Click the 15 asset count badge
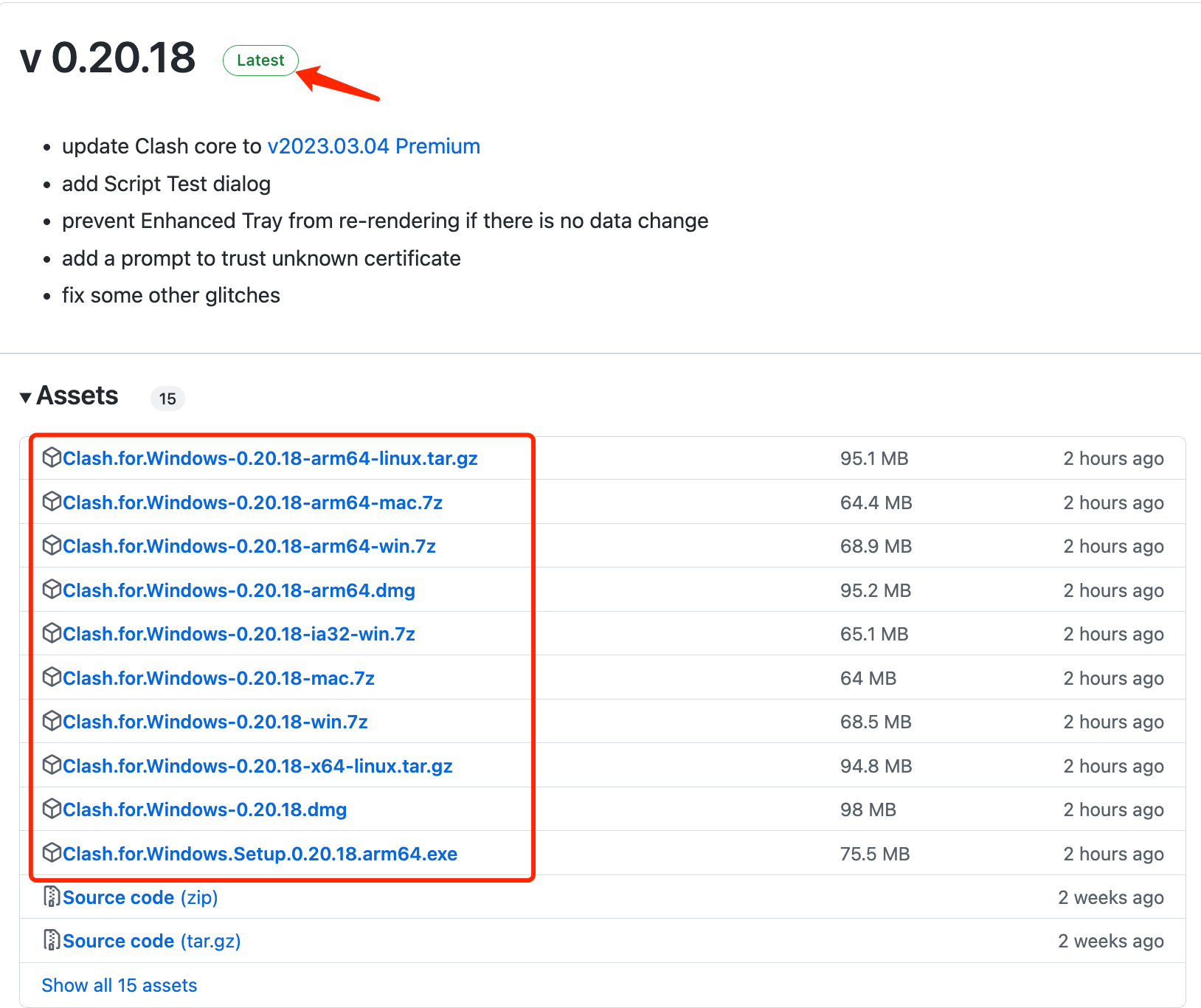This screenshot has width=1201, height=1008. 167,398
